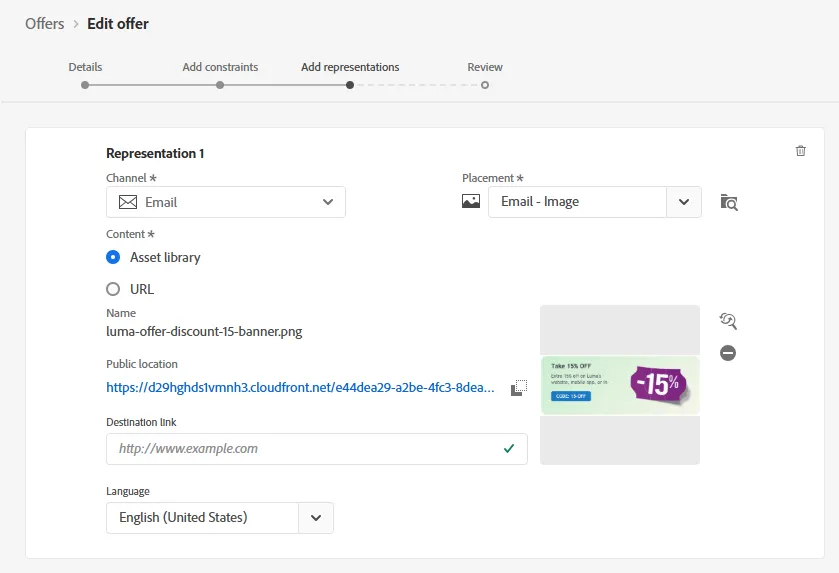Open the Channel Email dropdown
This screenshot has height=573, width=839.
click(226, 202)
